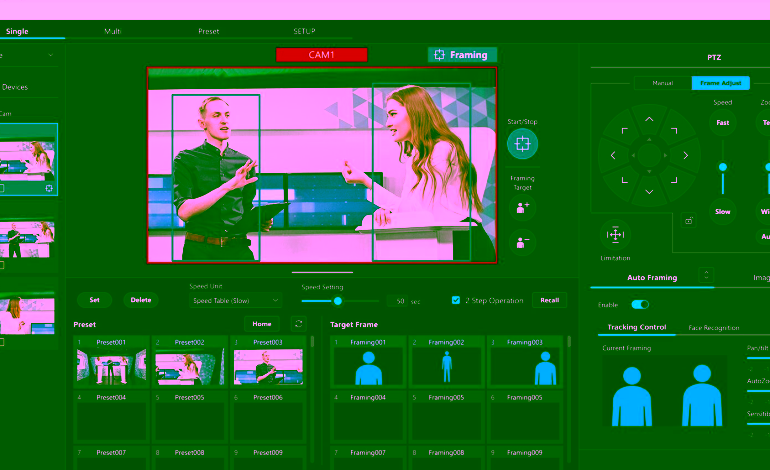Click the Speed Setting slider handle
Viewport: 770px width, 470px height.
coord(338,301)
